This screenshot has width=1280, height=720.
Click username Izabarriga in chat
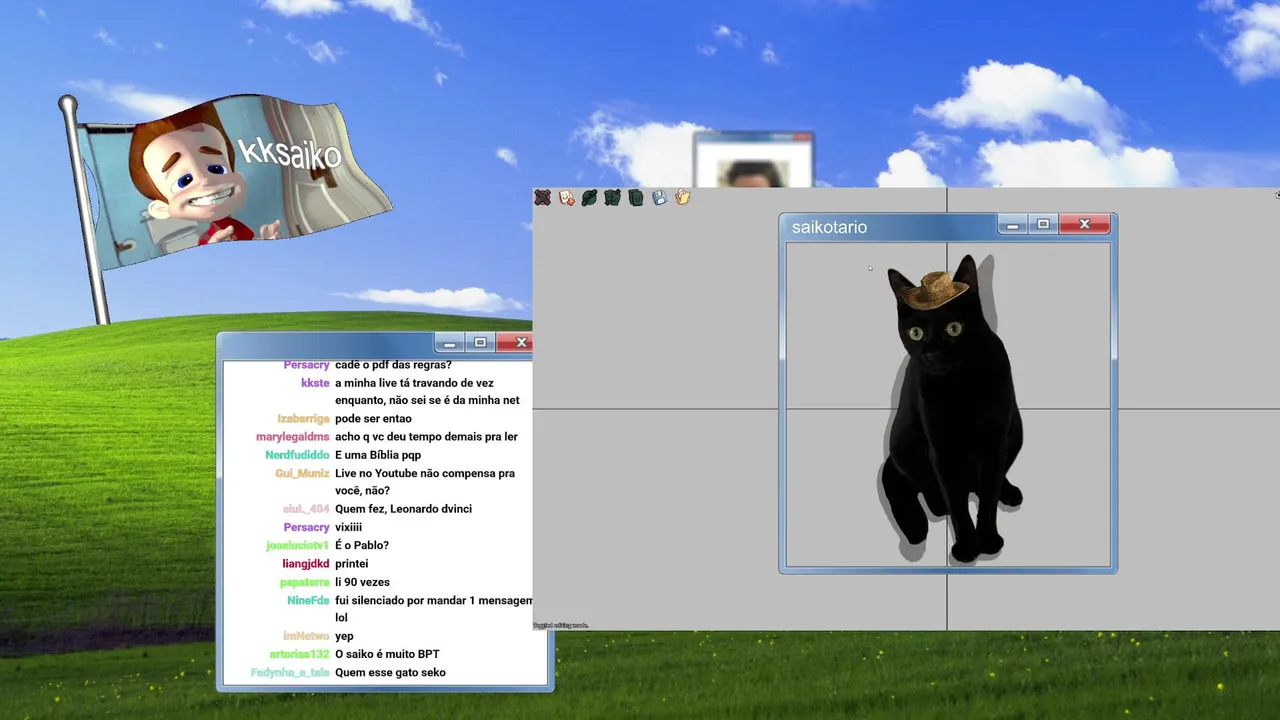pos(303,419)
